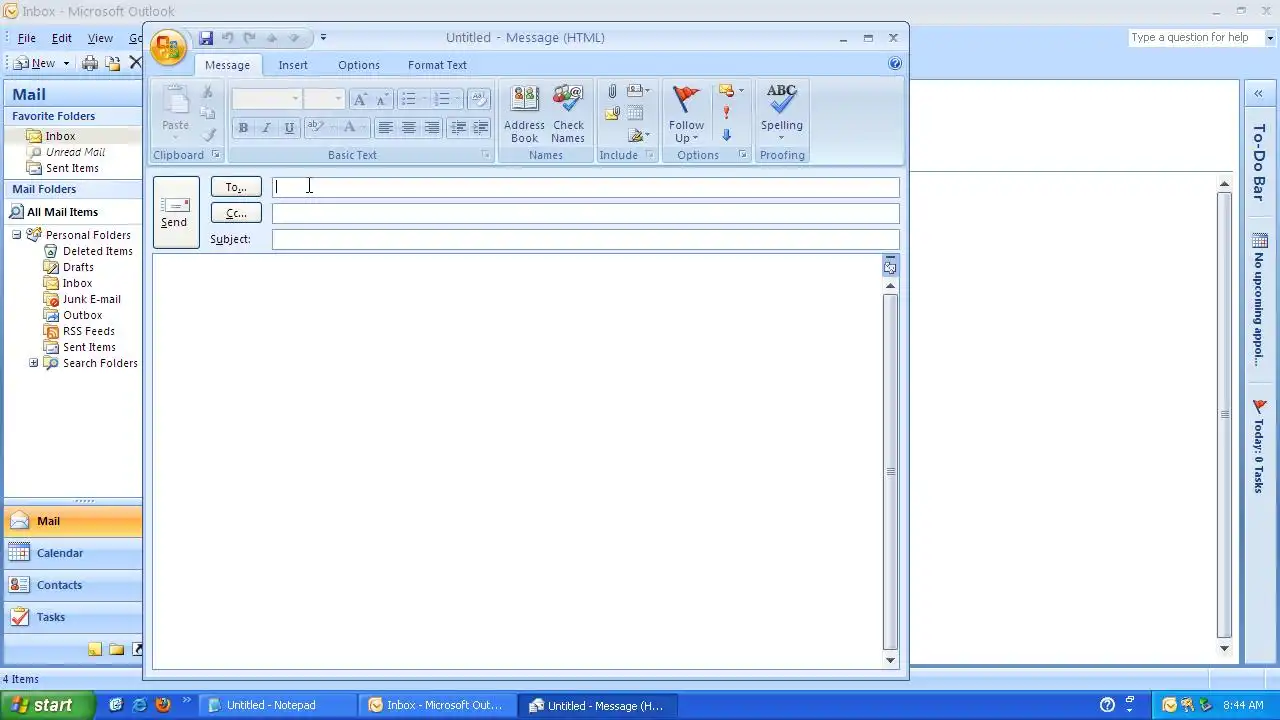Open the font name dropdown
This screenshot has height=720, width=1280.
[x=295, y=98]
